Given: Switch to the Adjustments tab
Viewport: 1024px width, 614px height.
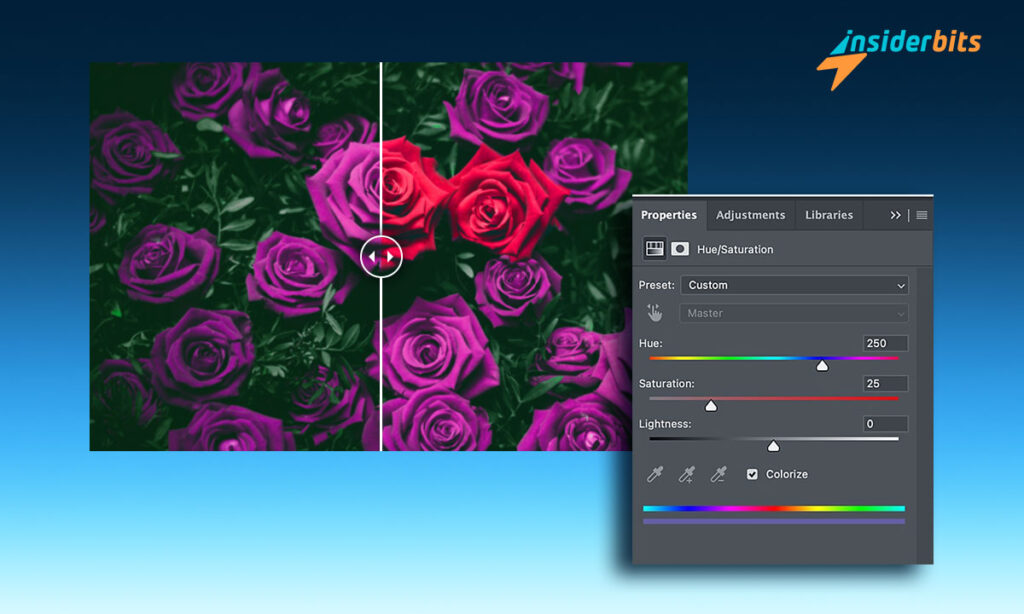Looking at the screenshot, I should click(x=750, y=214).
